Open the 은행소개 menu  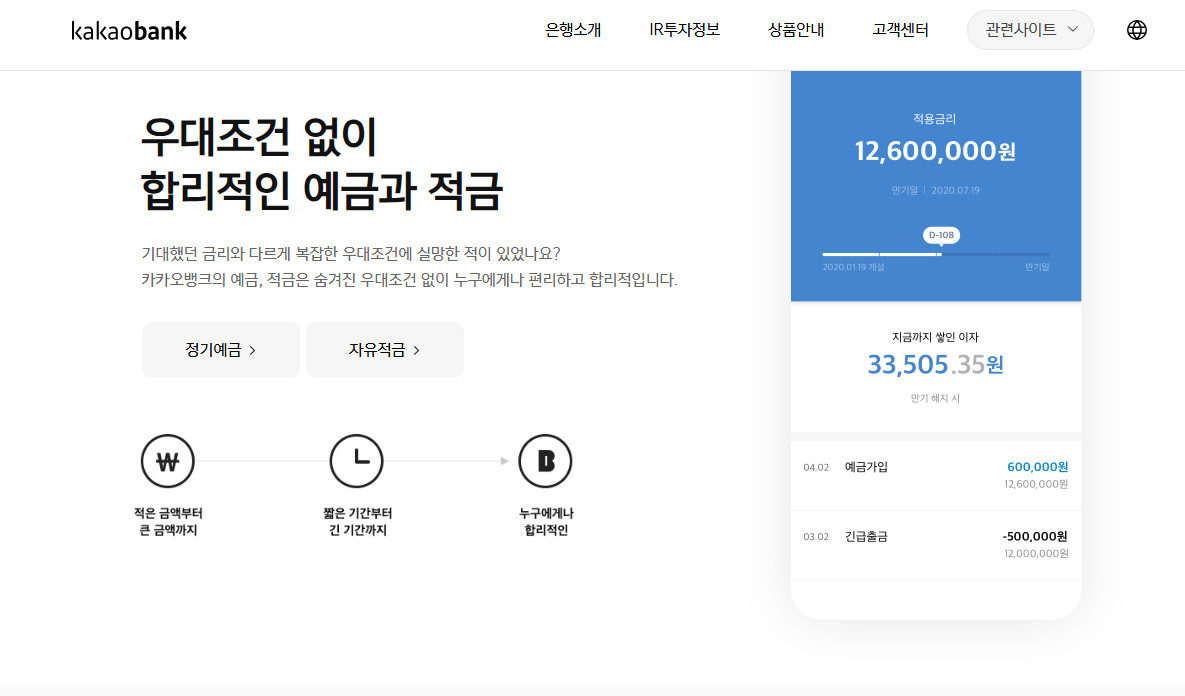click(574, 30)
